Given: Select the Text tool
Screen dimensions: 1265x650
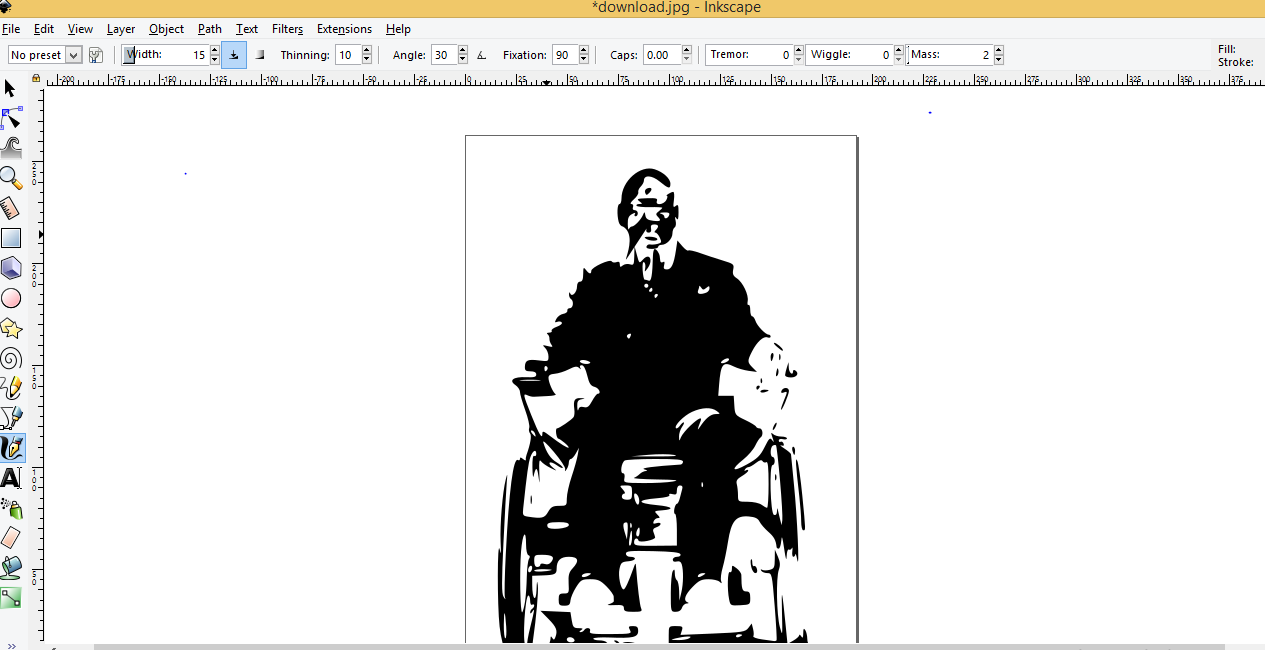Looking at the screenshot, I should (11, 478).
